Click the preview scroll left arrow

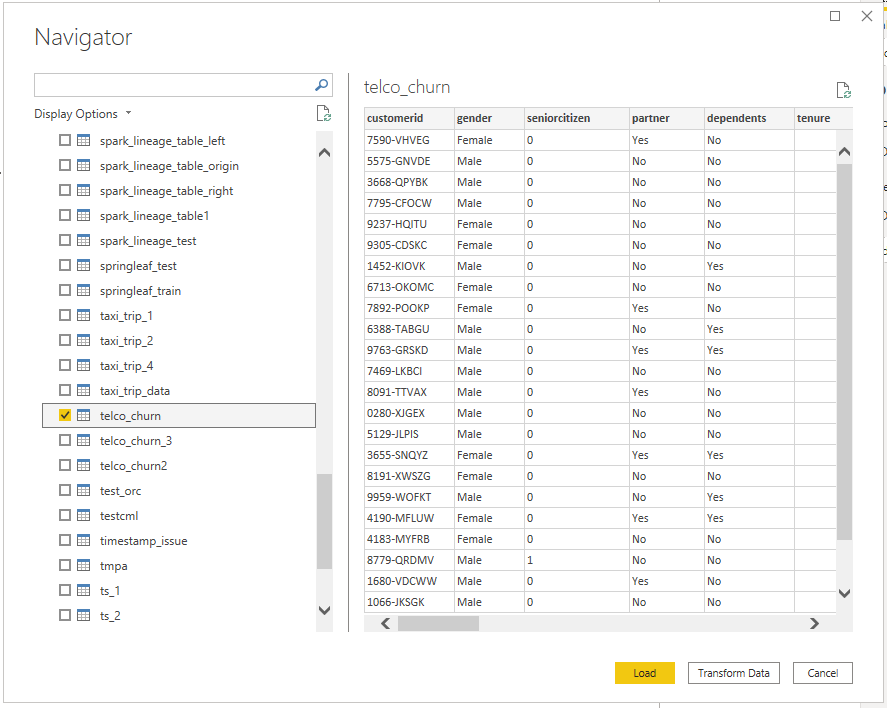(x=386, y=623)
